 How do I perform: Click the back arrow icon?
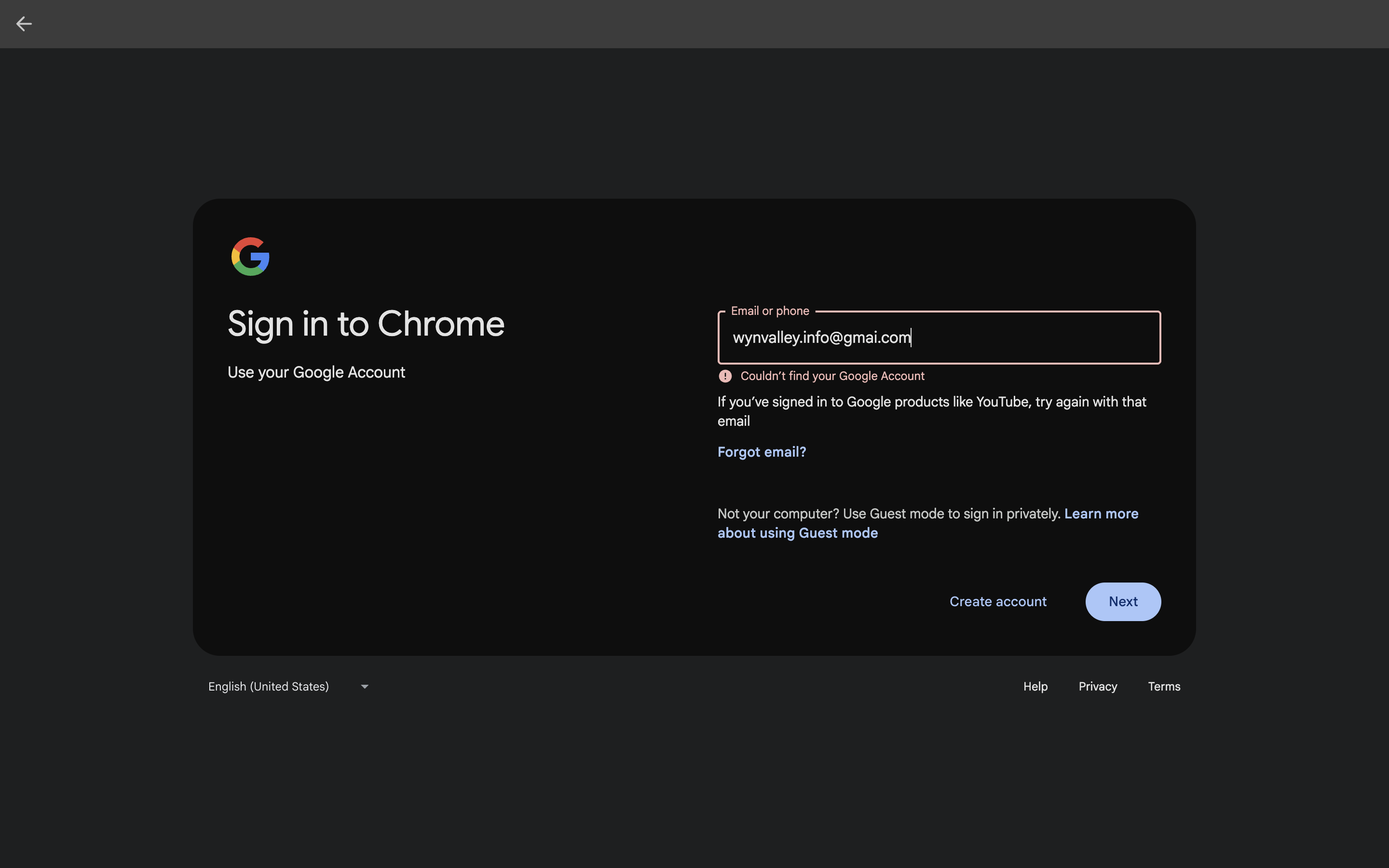[24, 24]
